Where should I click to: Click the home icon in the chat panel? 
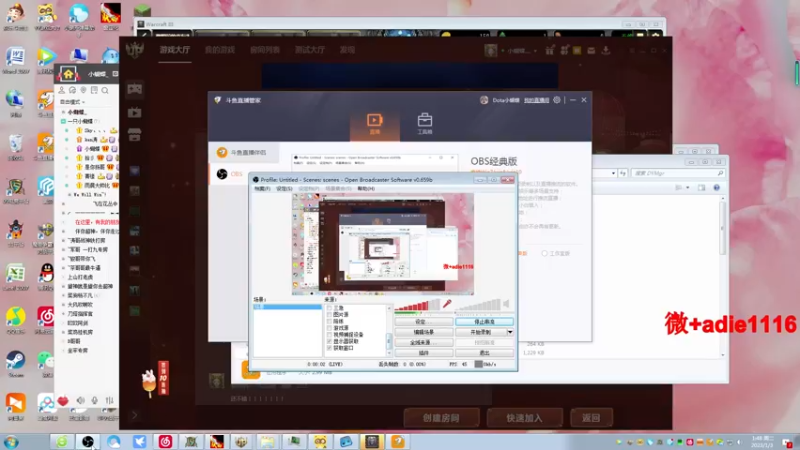68,74
